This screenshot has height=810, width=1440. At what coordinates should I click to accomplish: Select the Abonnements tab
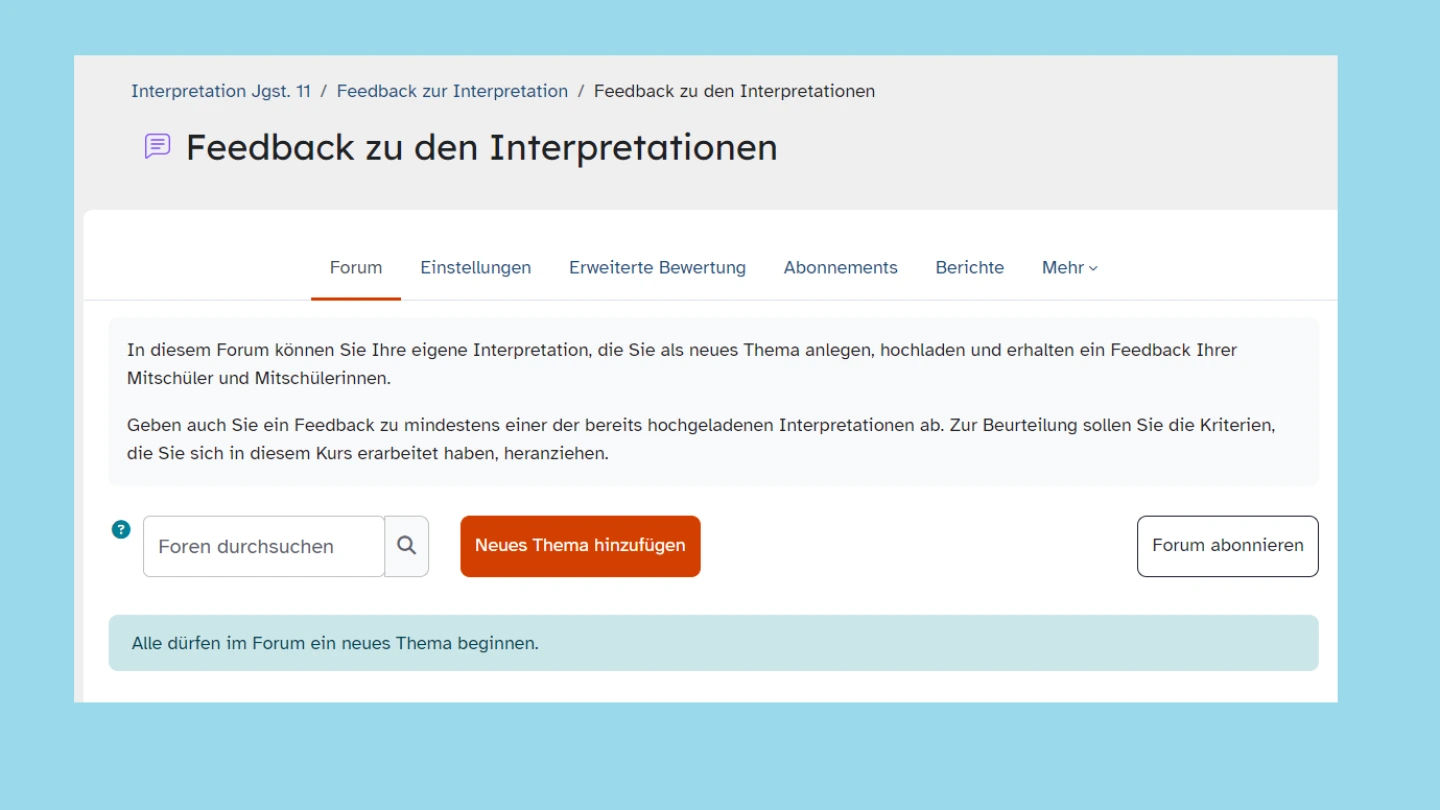coord(840,268)
